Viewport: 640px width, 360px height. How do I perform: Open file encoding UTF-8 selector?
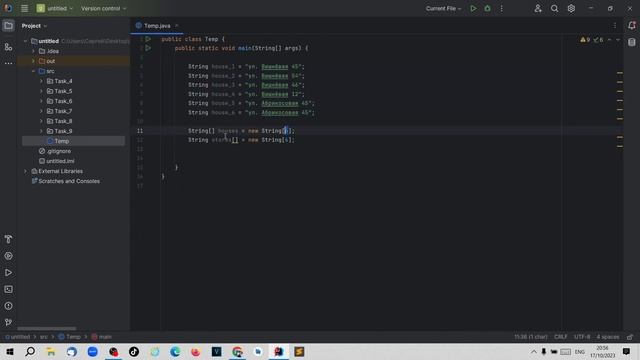click(582, 337)
